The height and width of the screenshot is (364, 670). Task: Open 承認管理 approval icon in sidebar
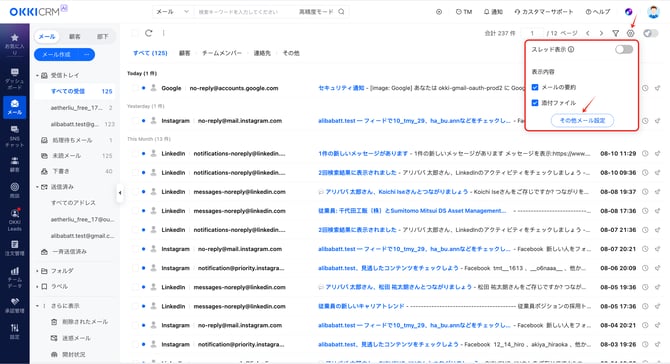click(x=15, y=305)
